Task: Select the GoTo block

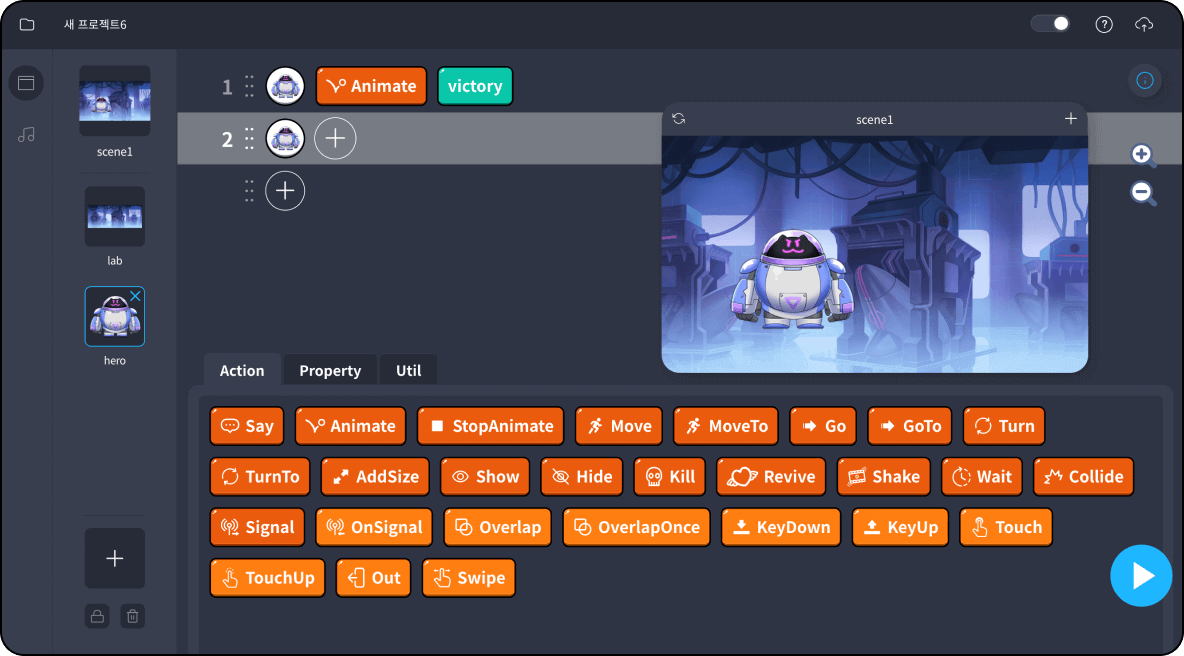Action: pos(910,427)
